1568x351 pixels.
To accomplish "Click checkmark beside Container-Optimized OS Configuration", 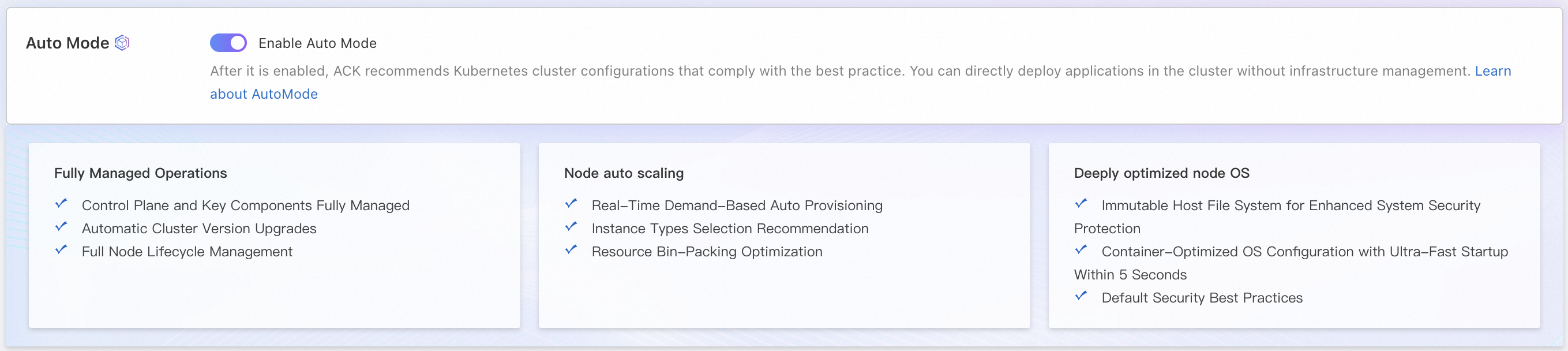I will tap(1081, 250).
